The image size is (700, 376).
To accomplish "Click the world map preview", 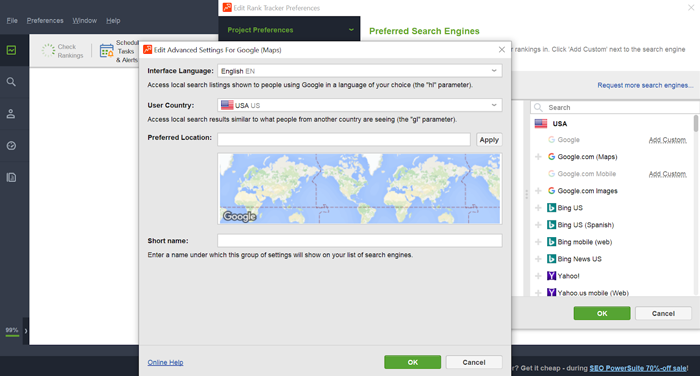I will point(360,188).
